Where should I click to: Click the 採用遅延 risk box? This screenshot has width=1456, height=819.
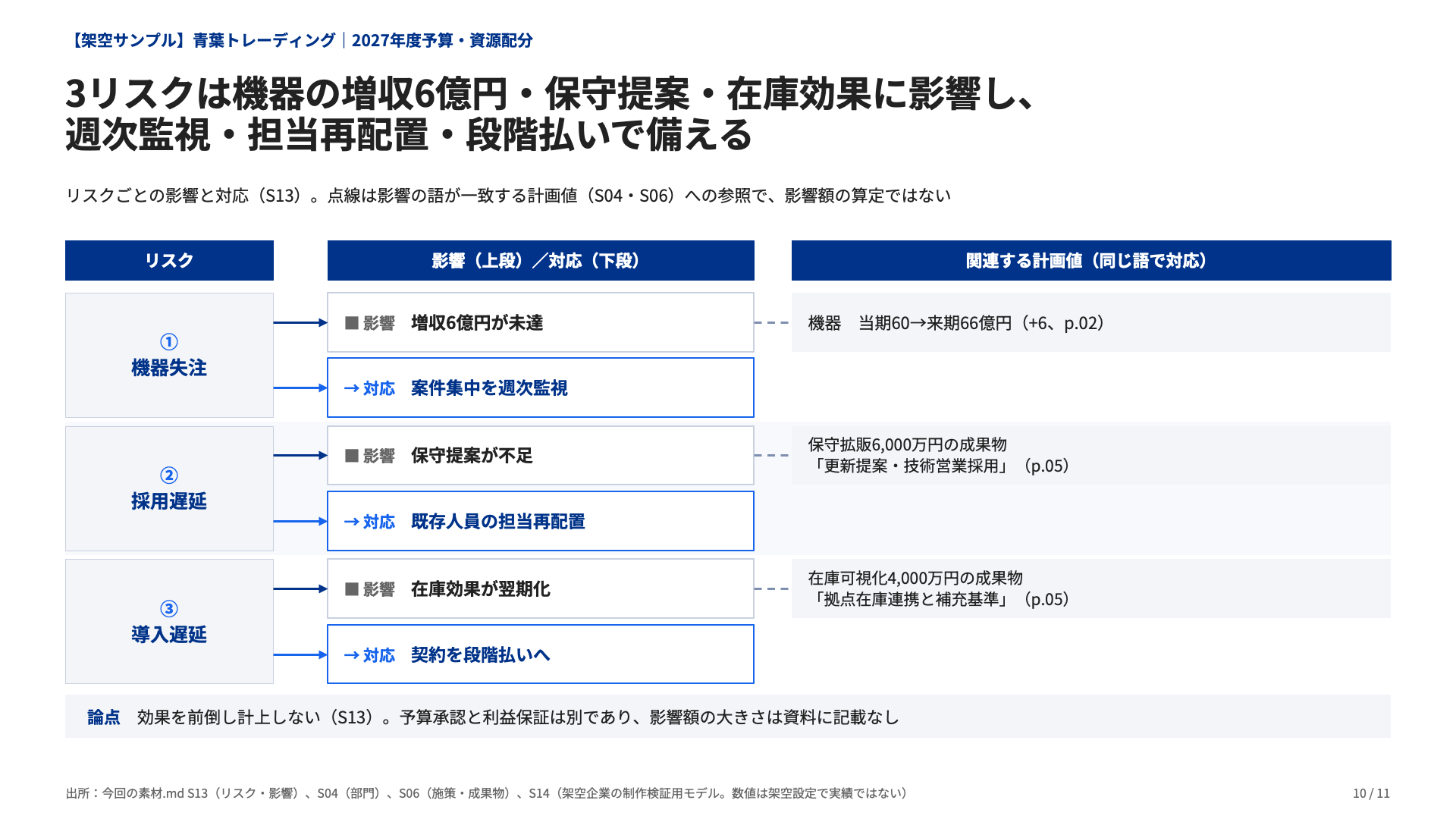[169, 488]
